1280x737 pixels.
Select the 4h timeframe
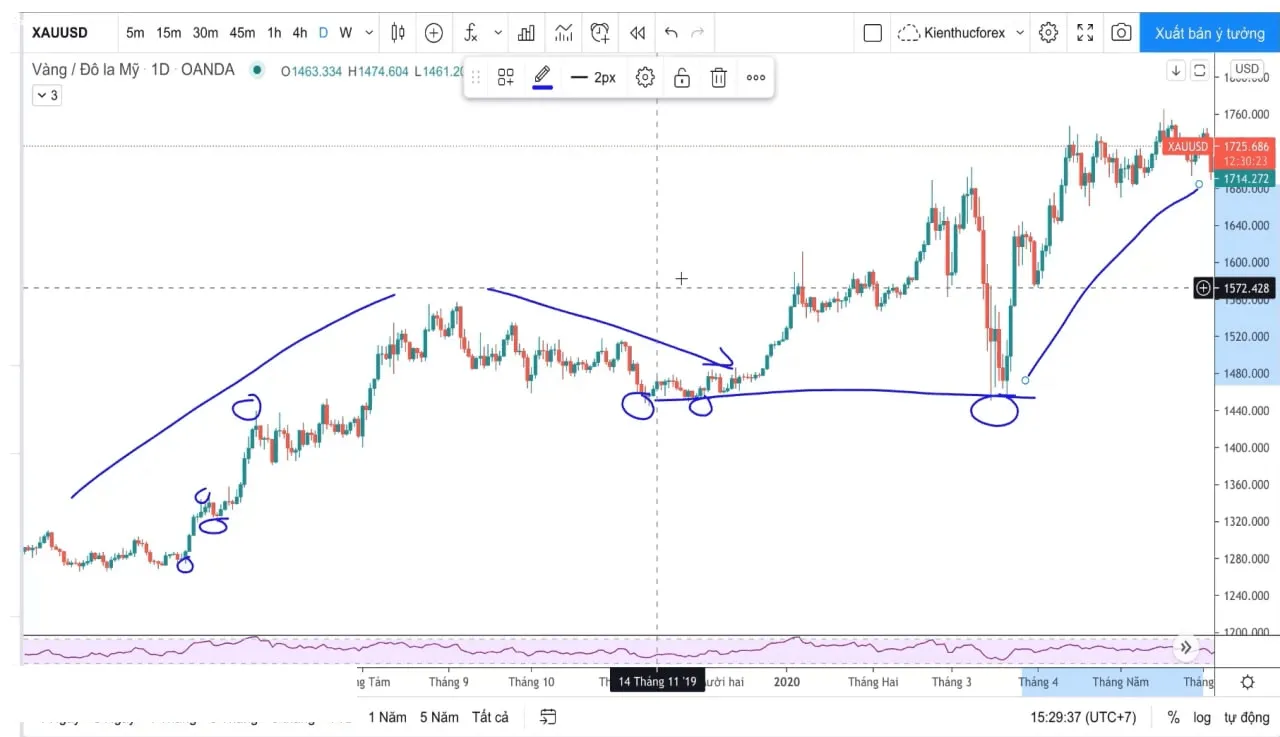click(x=299, y=33)
